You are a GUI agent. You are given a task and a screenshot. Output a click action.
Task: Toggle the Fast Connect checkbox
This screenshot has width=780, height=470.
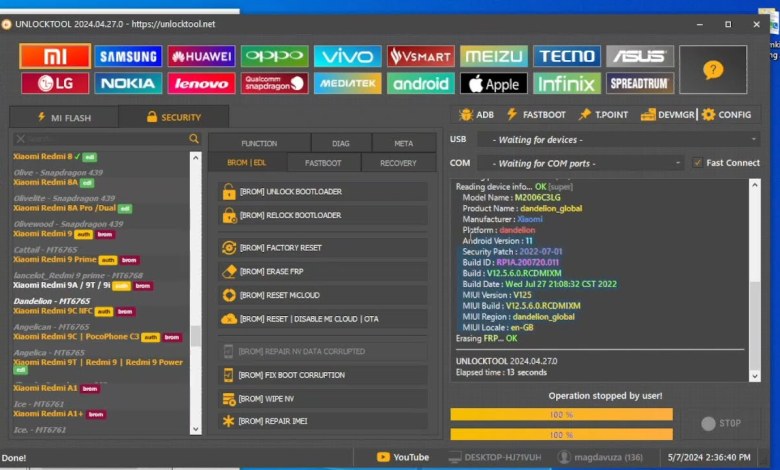(697, 163)
